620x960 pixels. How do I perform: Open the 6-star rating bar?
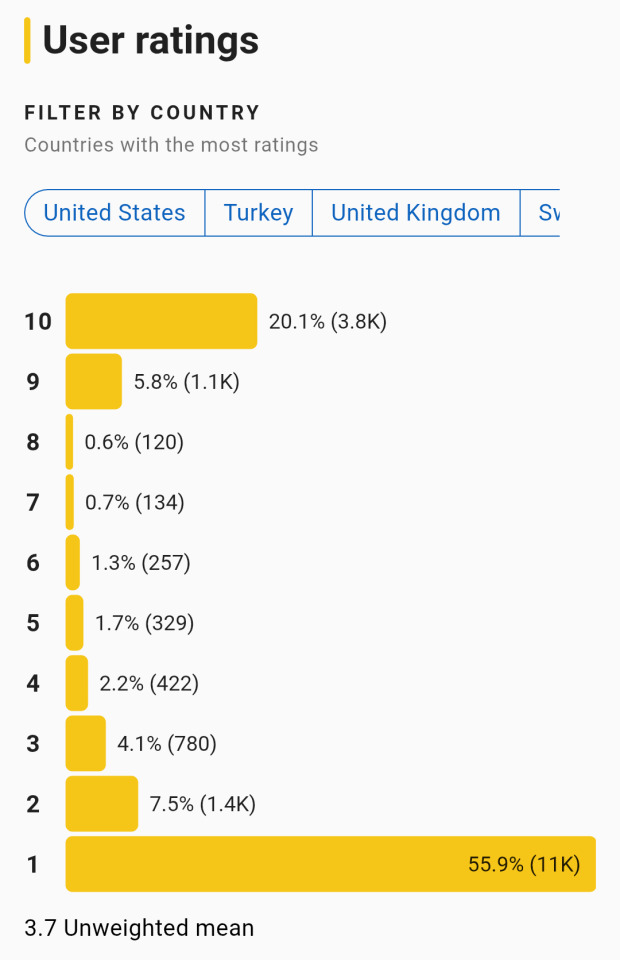(72, 562)
